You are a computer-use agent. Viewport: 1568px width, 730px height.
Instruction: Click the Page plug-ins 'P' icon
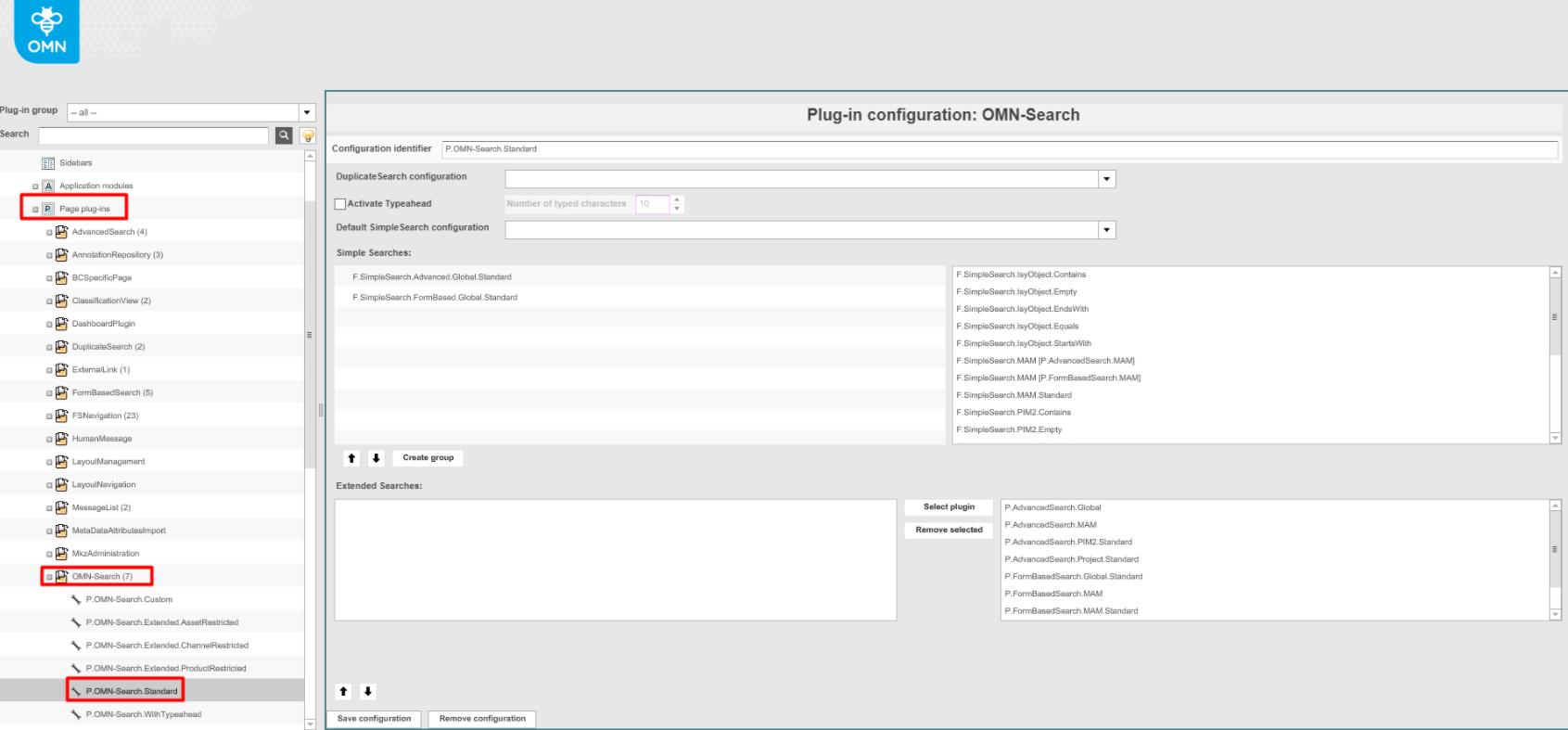point(48,209)
